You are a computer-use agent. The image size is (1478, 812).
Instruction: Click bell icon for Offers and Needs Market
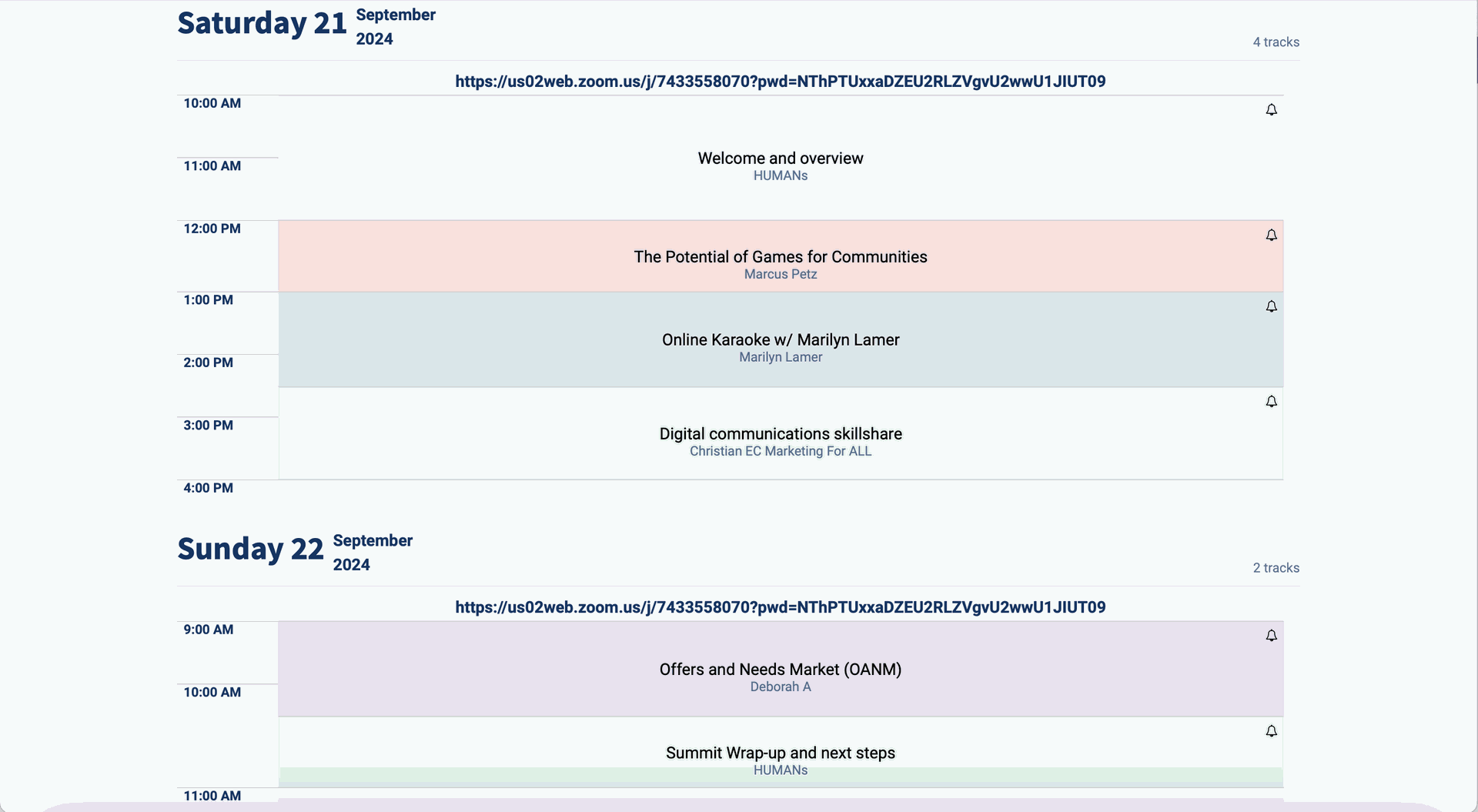tap(1271, 636)
